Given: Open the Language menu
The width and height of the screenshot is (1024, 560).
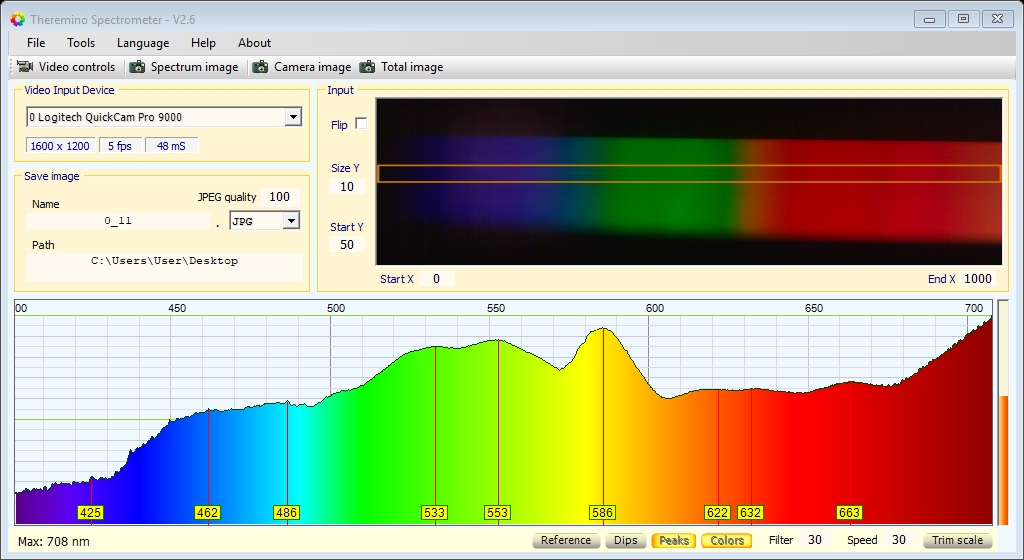Looking at the screenshot, I should pos(143,43).
